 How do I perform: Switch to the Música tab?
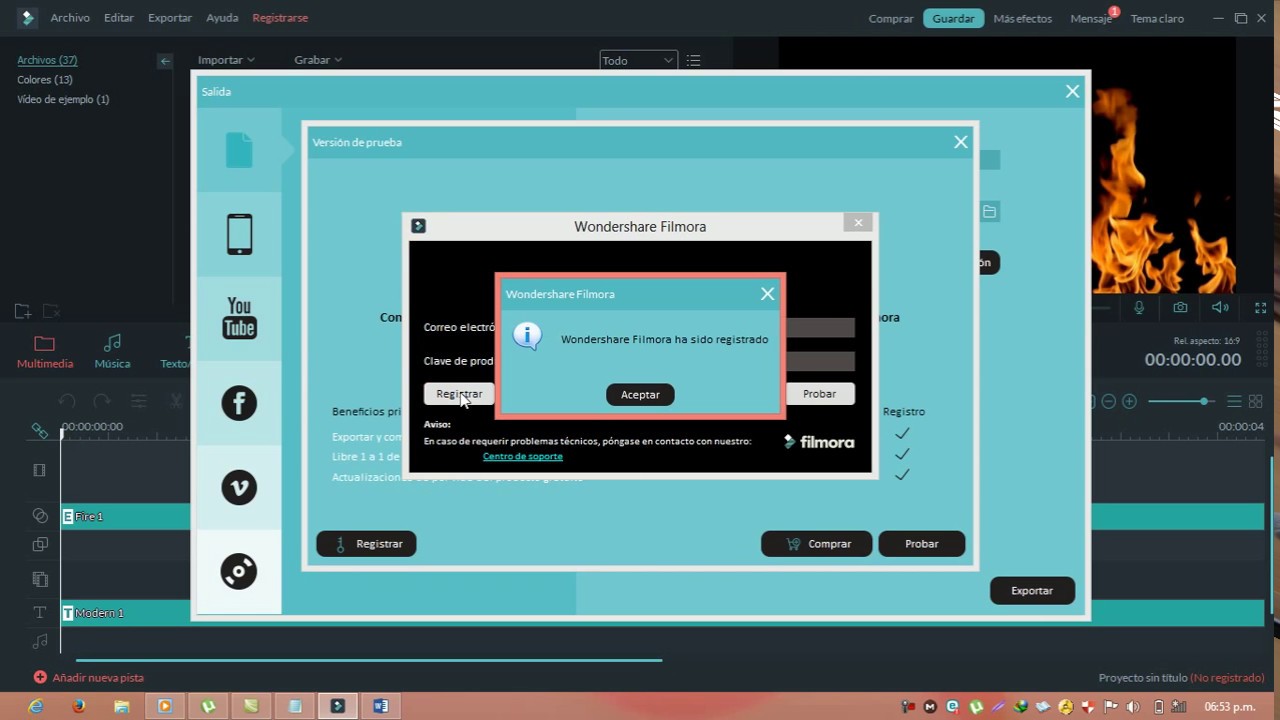(112, 352)
